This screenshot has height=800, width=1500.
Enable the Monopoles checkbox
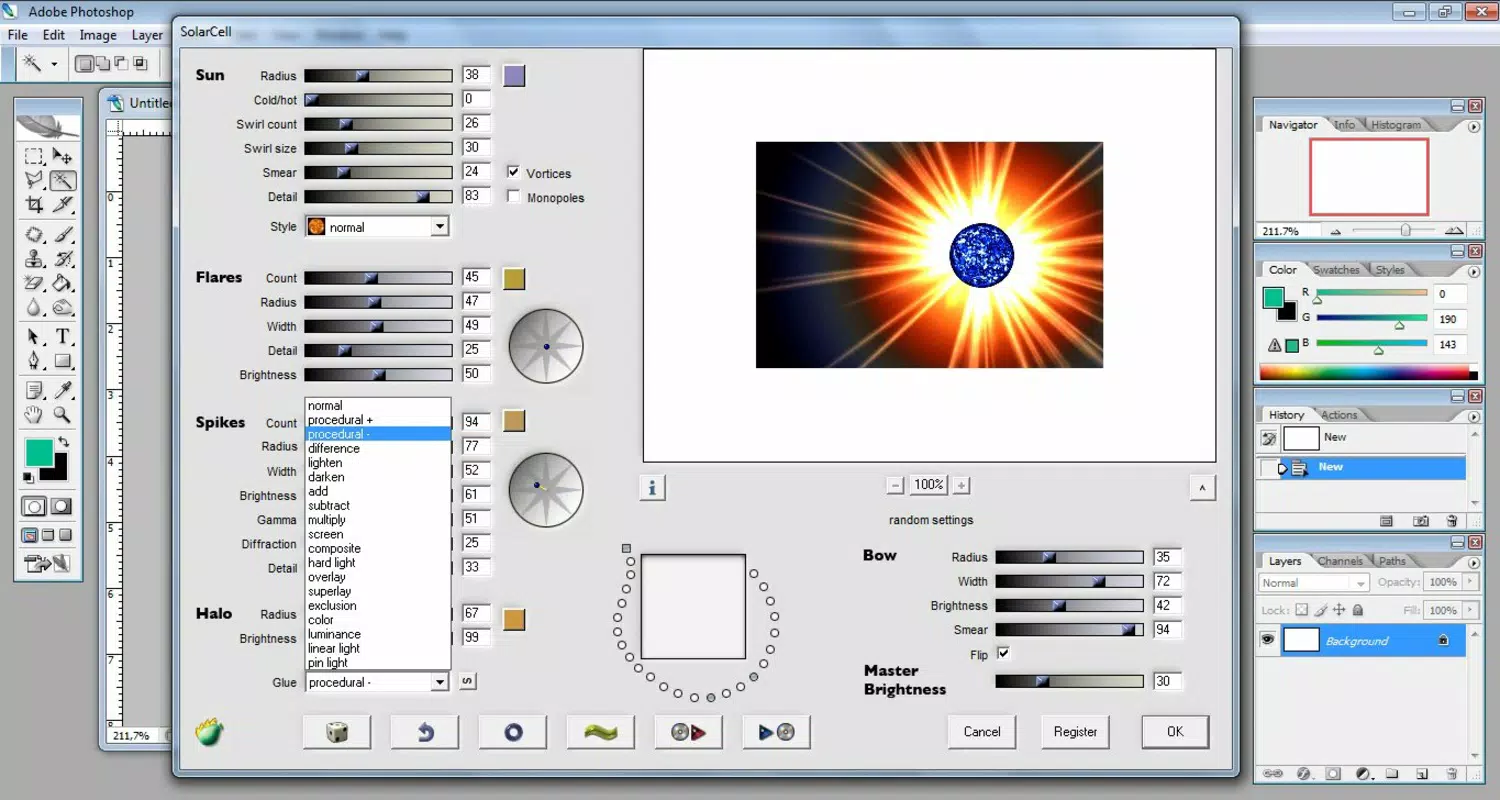pos(513,197)
